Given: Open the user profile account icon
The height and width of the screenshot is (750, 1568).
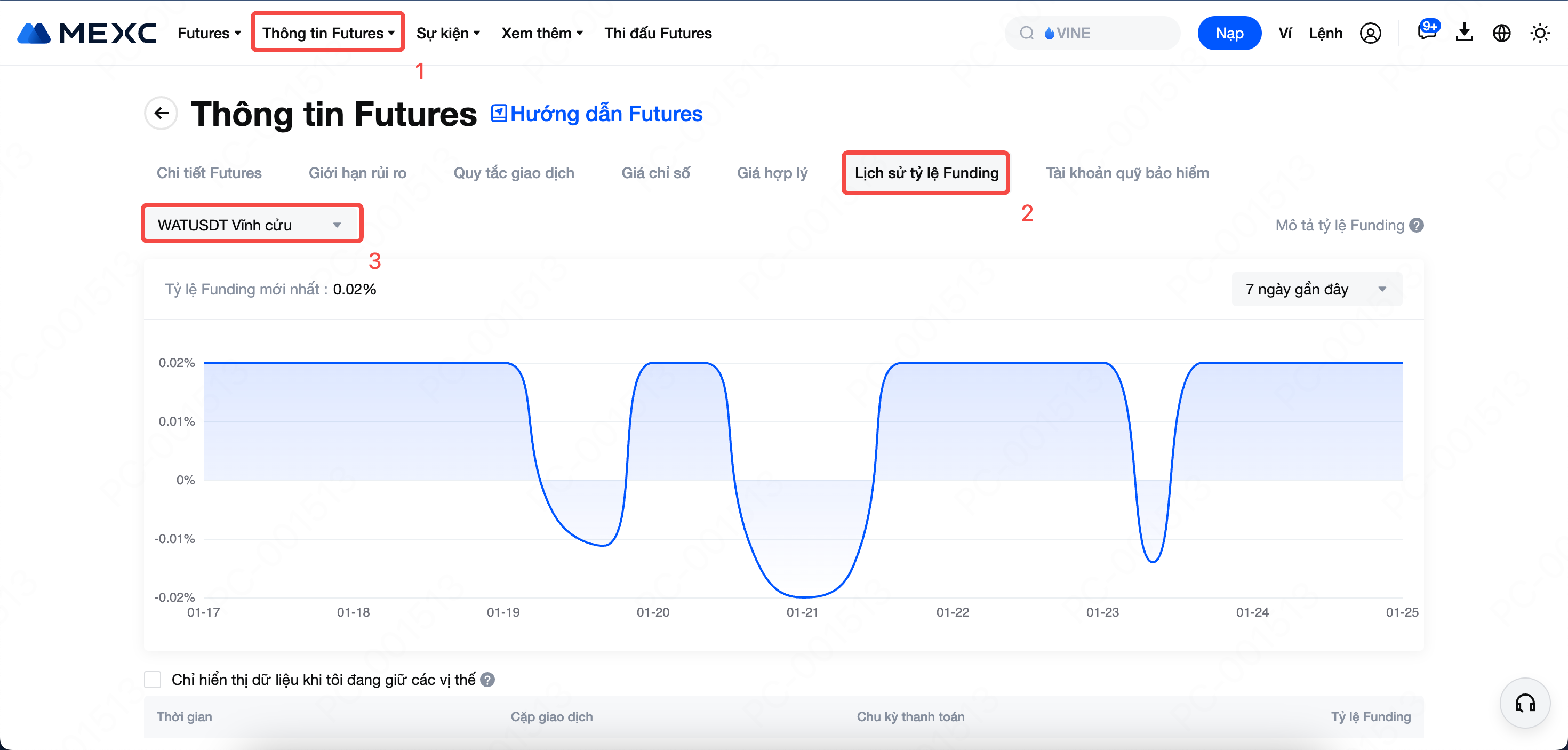Looking at the screenshot, I should (x=1370, y=34).
